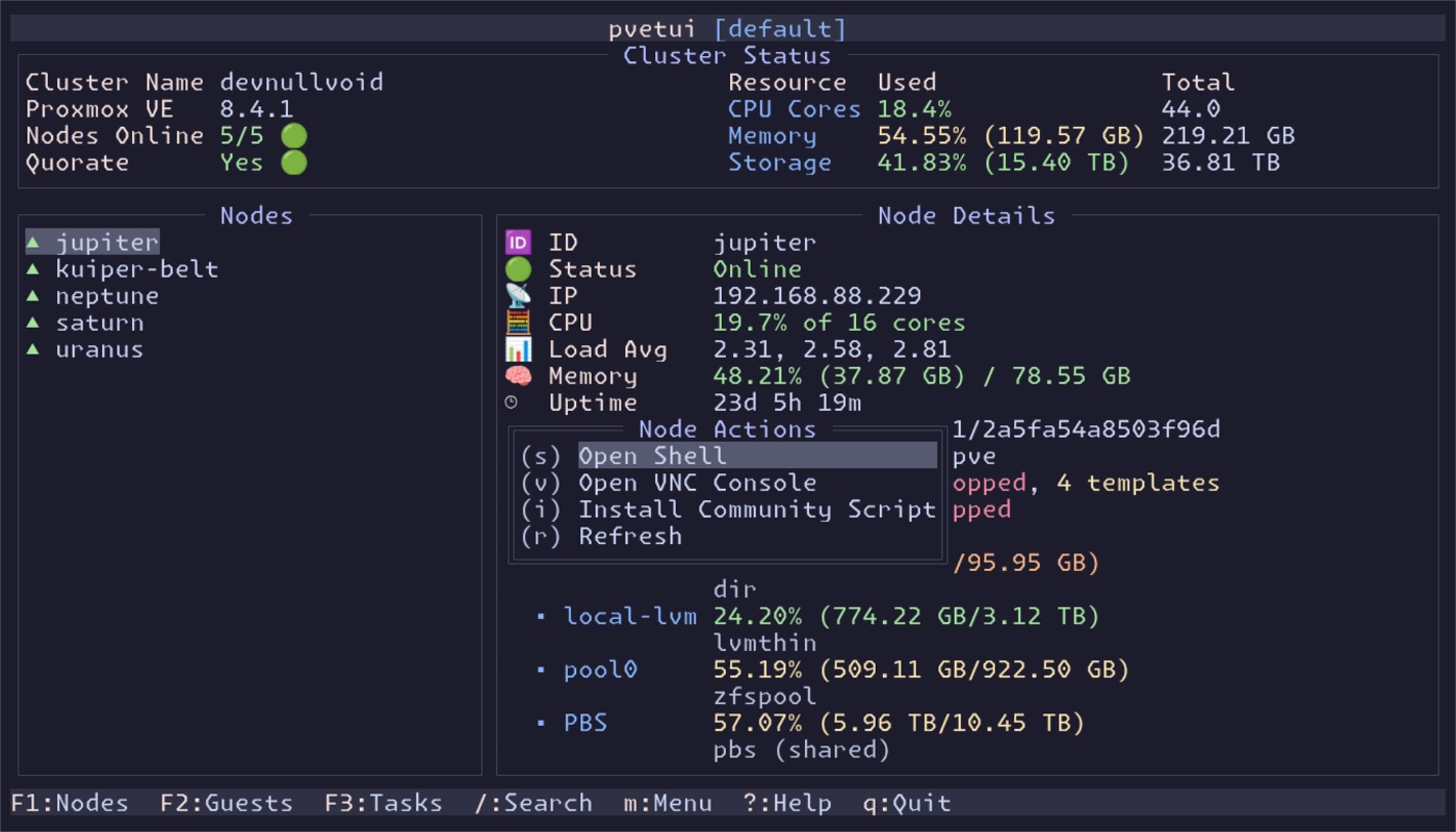Click the abacus icon beside CPU

point(516,322)
